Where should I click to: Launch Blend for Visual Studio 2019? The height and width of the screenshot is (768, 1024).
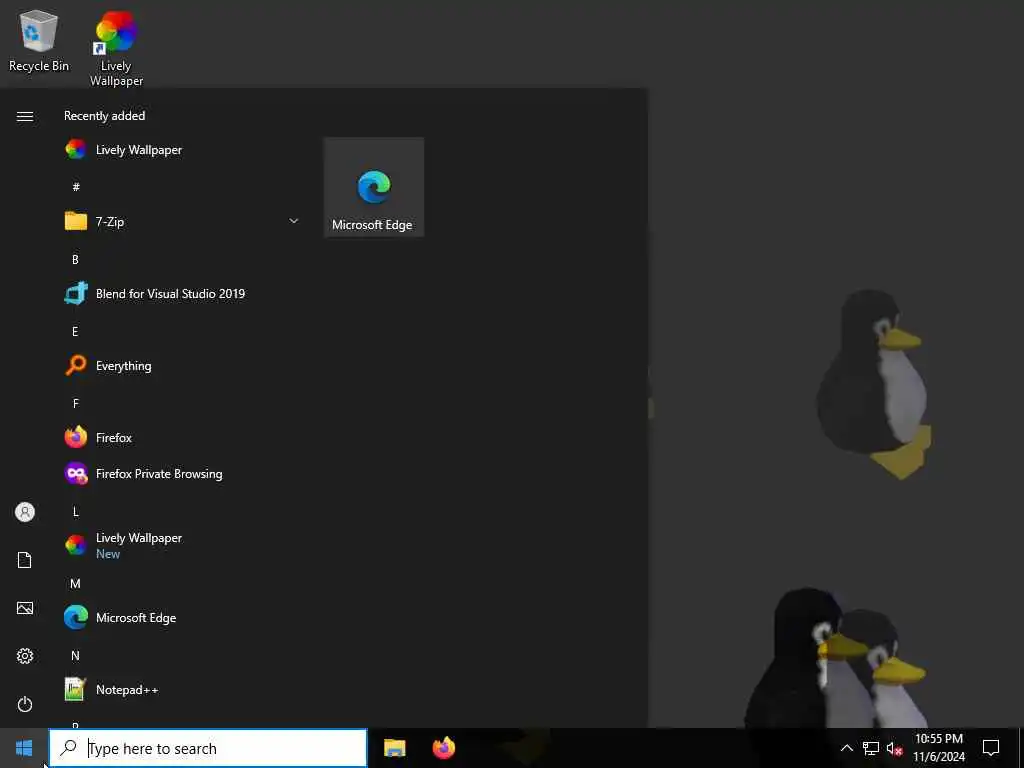coord(183,294)
